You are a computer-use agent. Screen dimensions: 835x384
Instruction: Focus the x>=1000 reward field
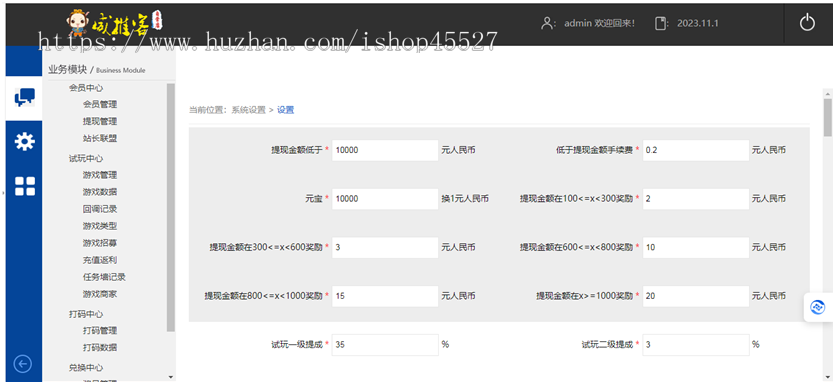coord(696,296)
